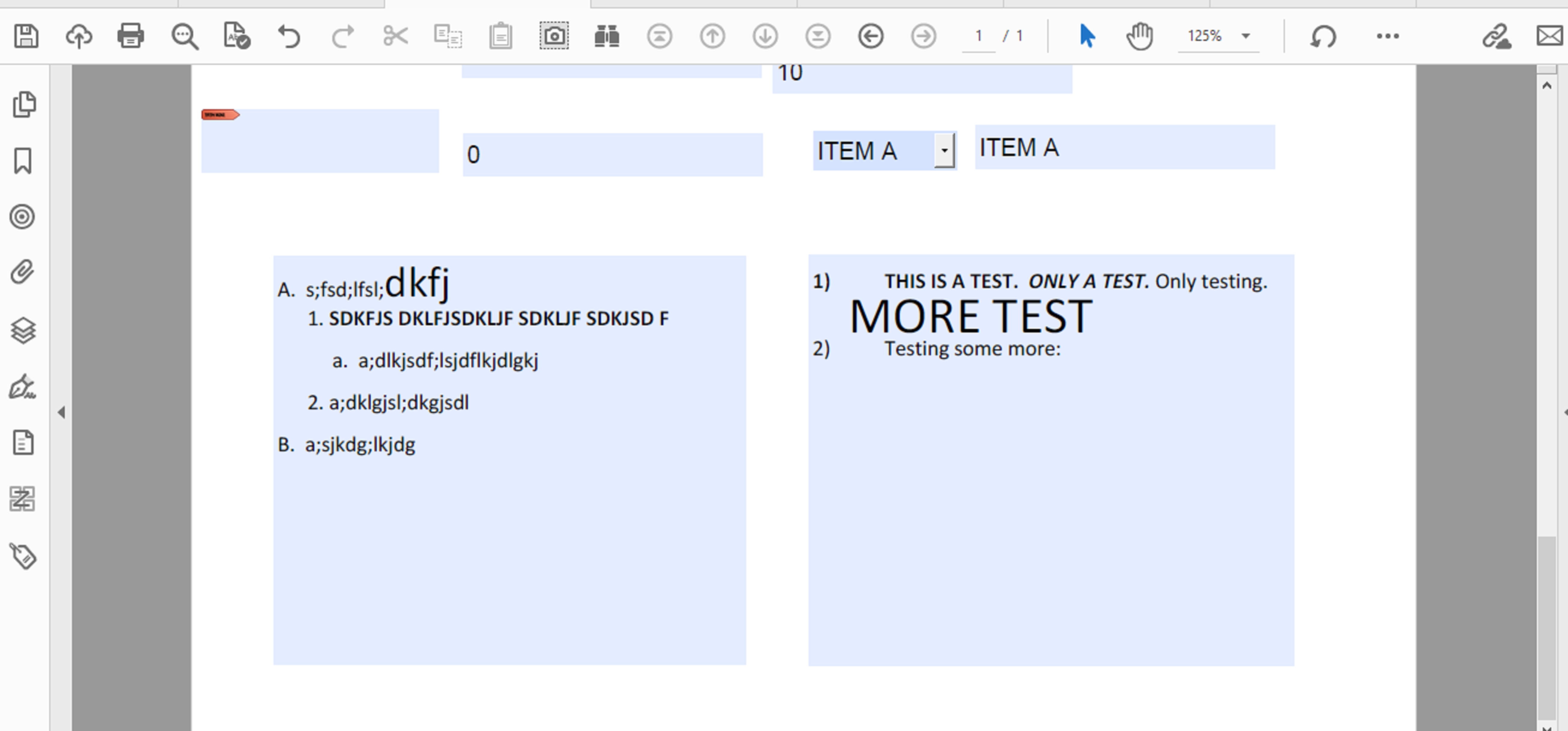Rotate the page view
The image size is (1568, 731).
point(1322,36)
